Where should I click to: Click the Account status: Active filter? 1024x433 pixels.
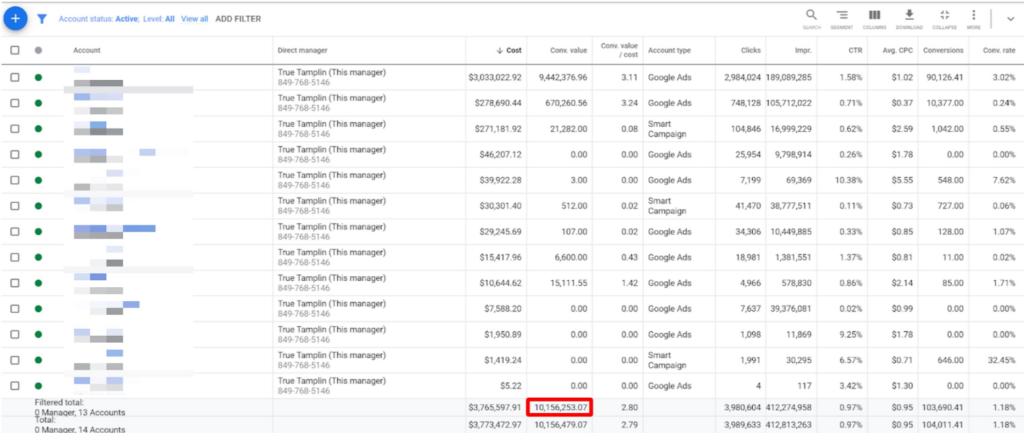99,19
